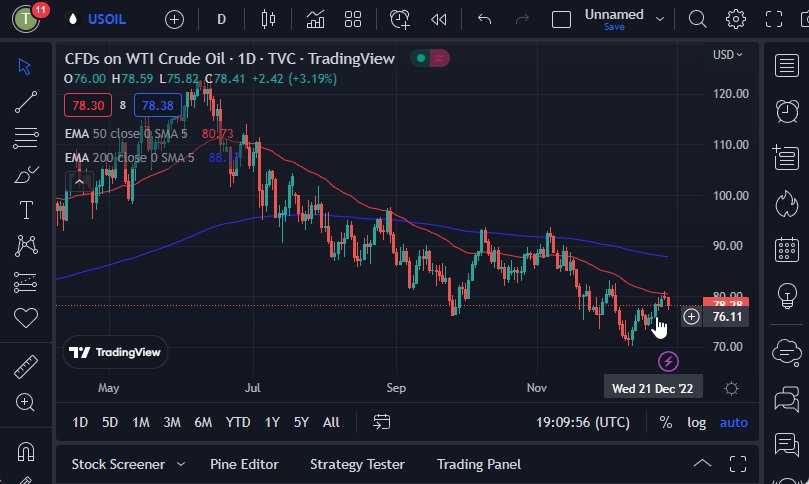The image size is (809, 484).
Task: Expand the USD currency dropdown
Action: coord(727,55)
